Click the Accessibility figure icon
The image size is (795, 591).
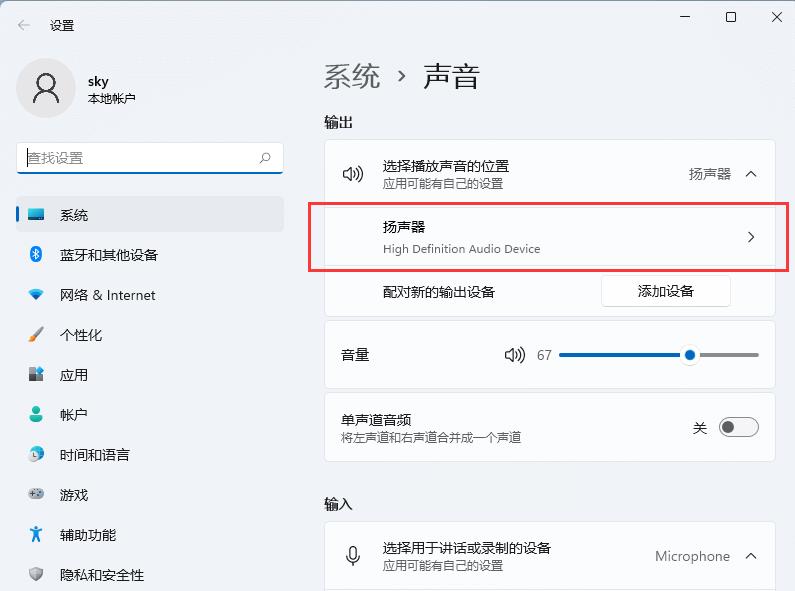(x=37, y=534)
